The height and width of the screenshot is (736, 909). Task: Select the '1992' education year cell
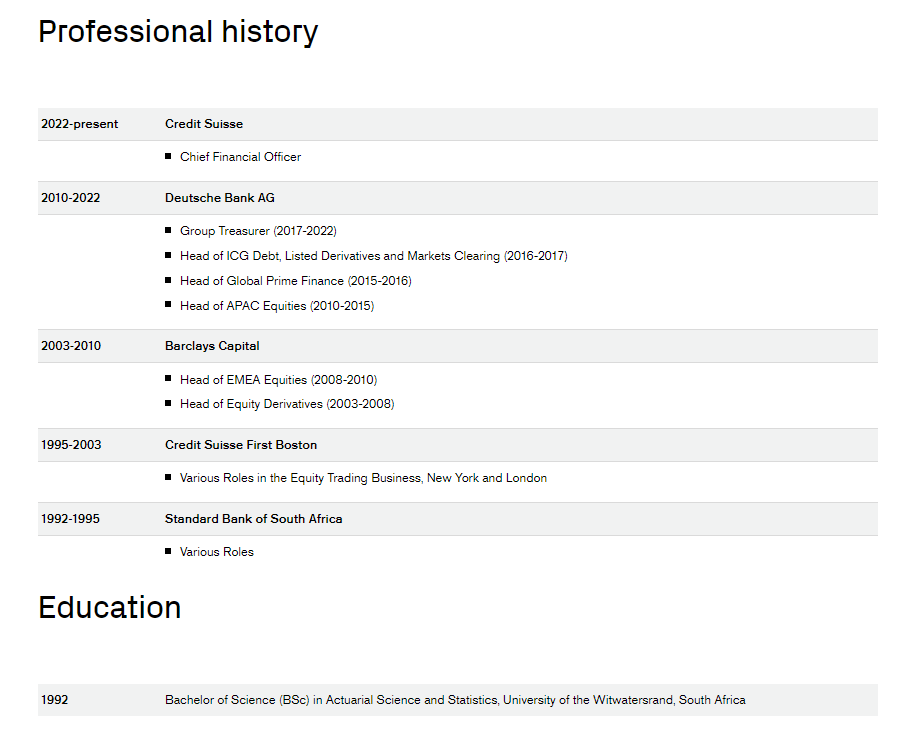click(x=54, y=700)
